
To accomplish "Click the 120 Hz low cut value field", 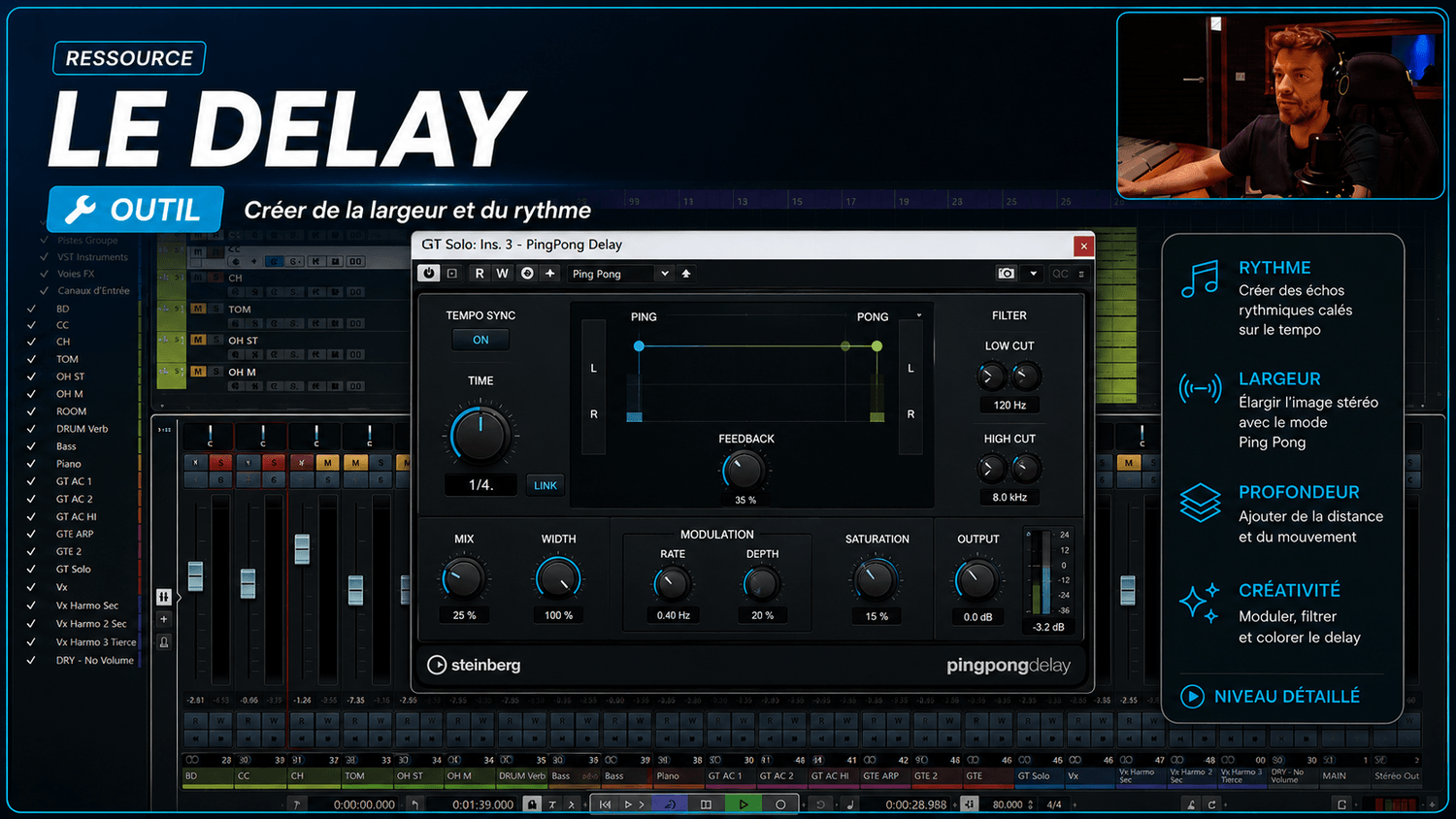I will click(1009, 406).
